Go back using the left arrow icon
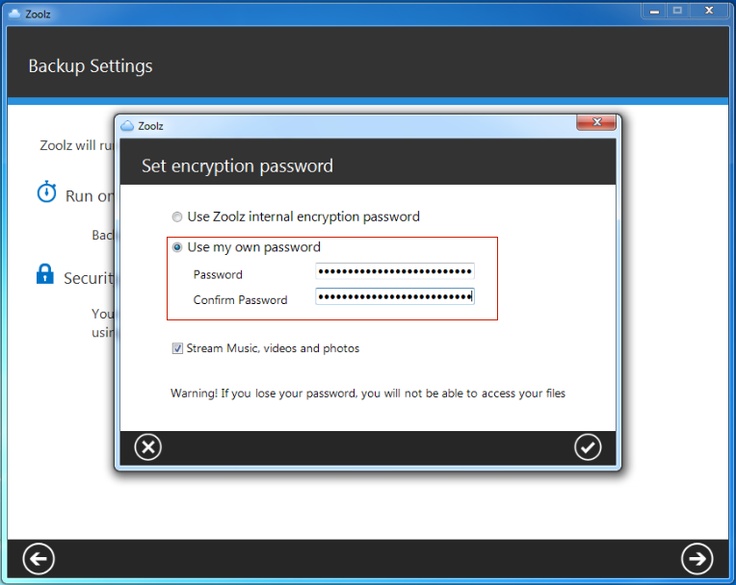The width and height of the screenshot is (736, 585). tap(39, 558)
